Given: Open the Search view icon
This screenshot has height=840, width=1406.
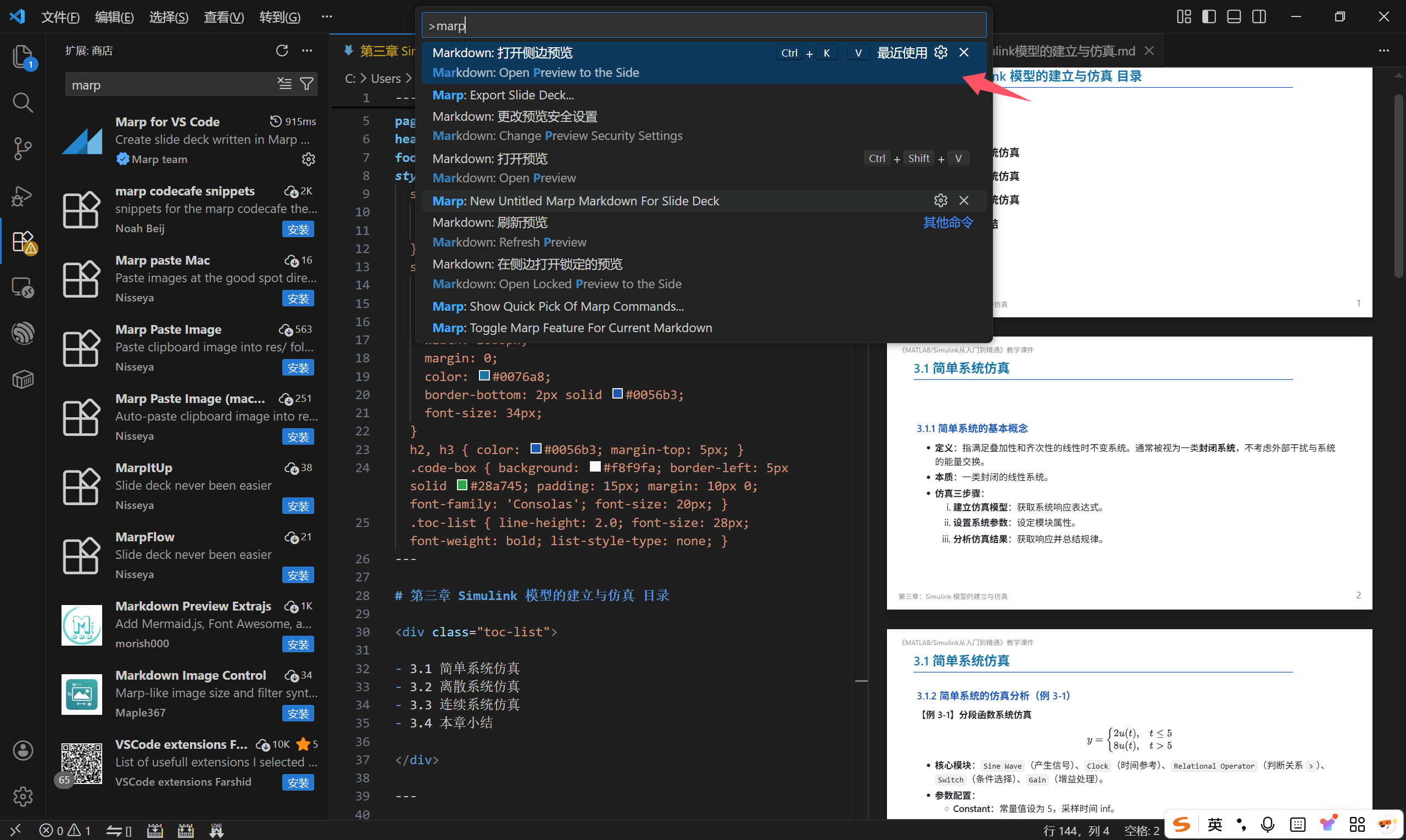Looking at the screenshot, I should (x=23, y=103).
